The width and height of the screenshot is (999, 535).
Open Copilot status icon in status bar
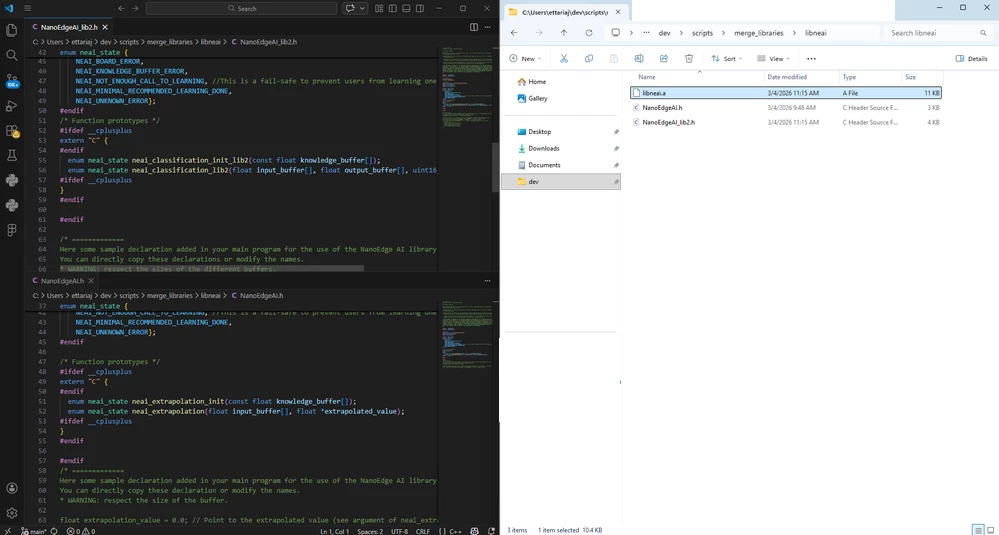pos(474,531)
